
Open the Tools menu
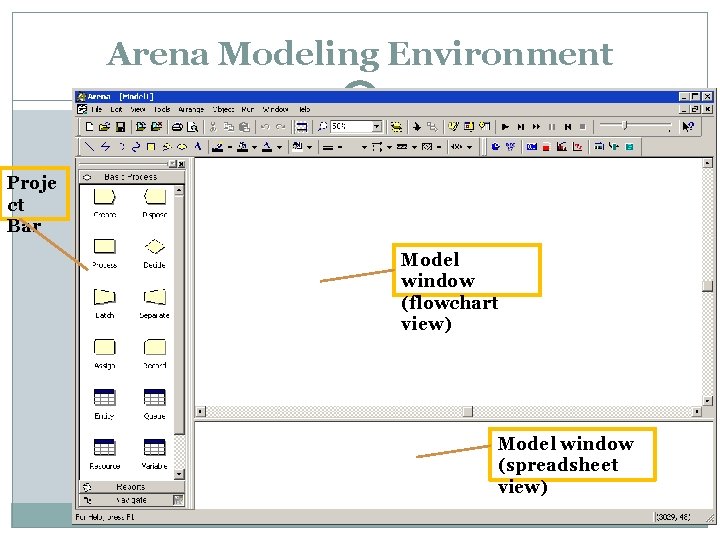(162, 109)
